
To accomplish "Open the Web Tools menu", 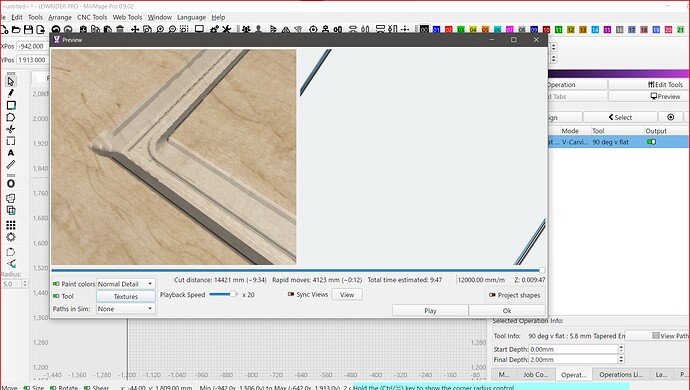I will click(127, 17).
